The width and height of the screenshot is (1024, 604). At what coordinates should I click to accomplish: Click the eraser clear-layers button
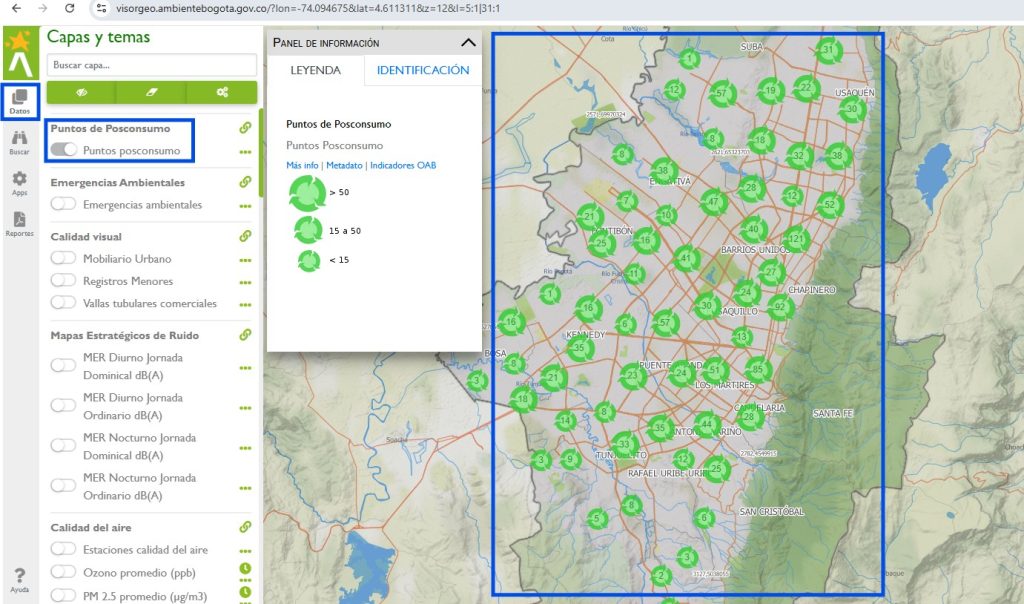(152, 92)
